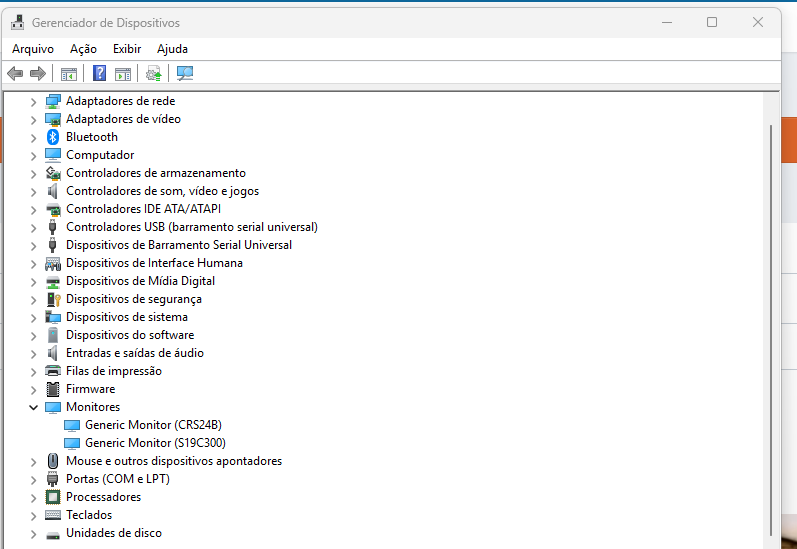The width and height of the screenshot is (797, 549).
Task: Expand the Unidades de disco node
Action: pos(34,534)
